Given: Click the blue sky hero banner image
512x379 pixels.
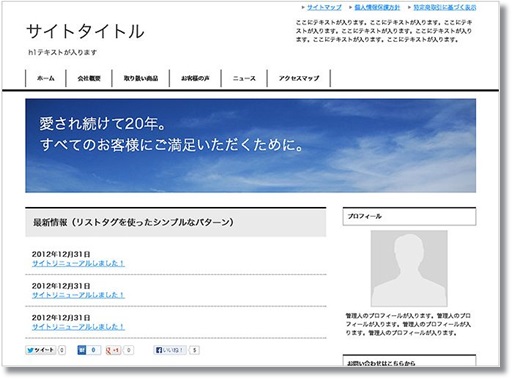Looking at the screenshot, I should coord(250,146).
